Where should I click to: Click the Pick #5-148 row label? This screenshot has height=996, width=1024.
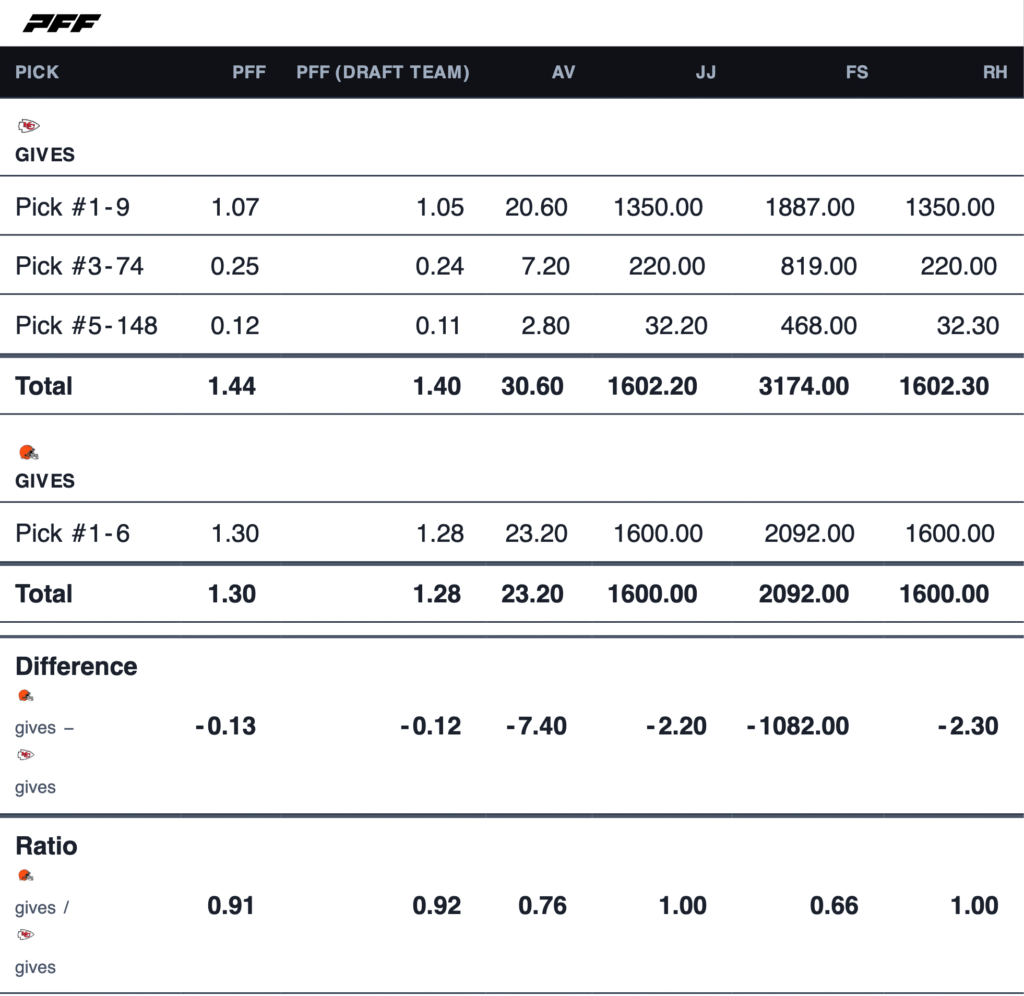(x=86, y=325)
